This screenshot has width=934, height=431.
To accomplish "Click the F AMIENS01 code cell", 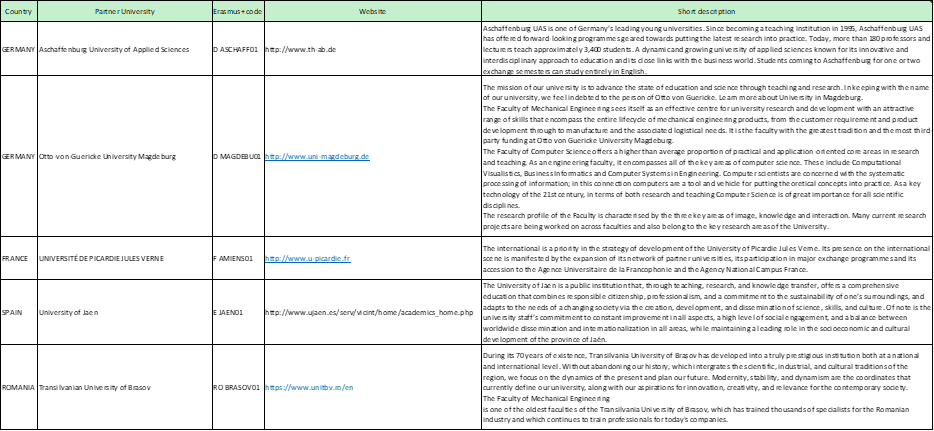I will [x=237, y=258].
